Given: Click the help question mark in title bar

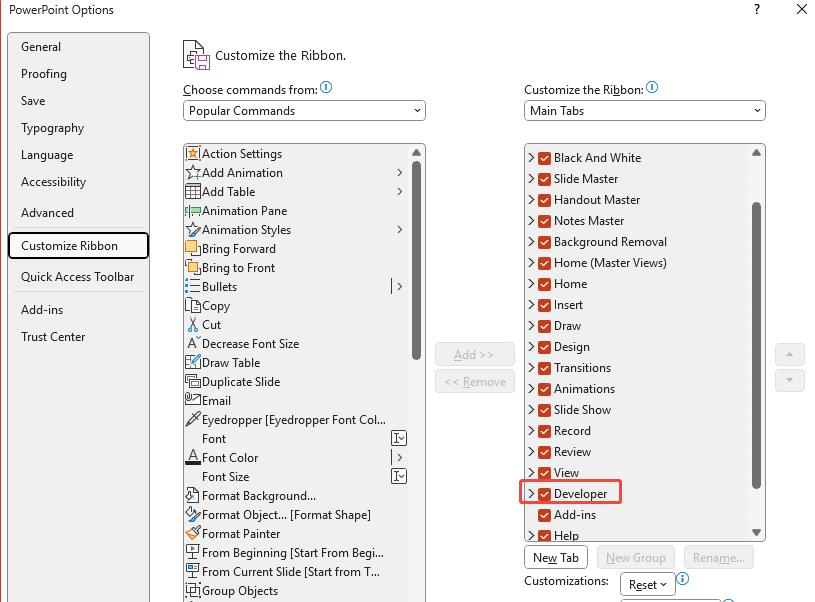Looking at the screenshot, I should pyautogui.click(x=755, y=10).
